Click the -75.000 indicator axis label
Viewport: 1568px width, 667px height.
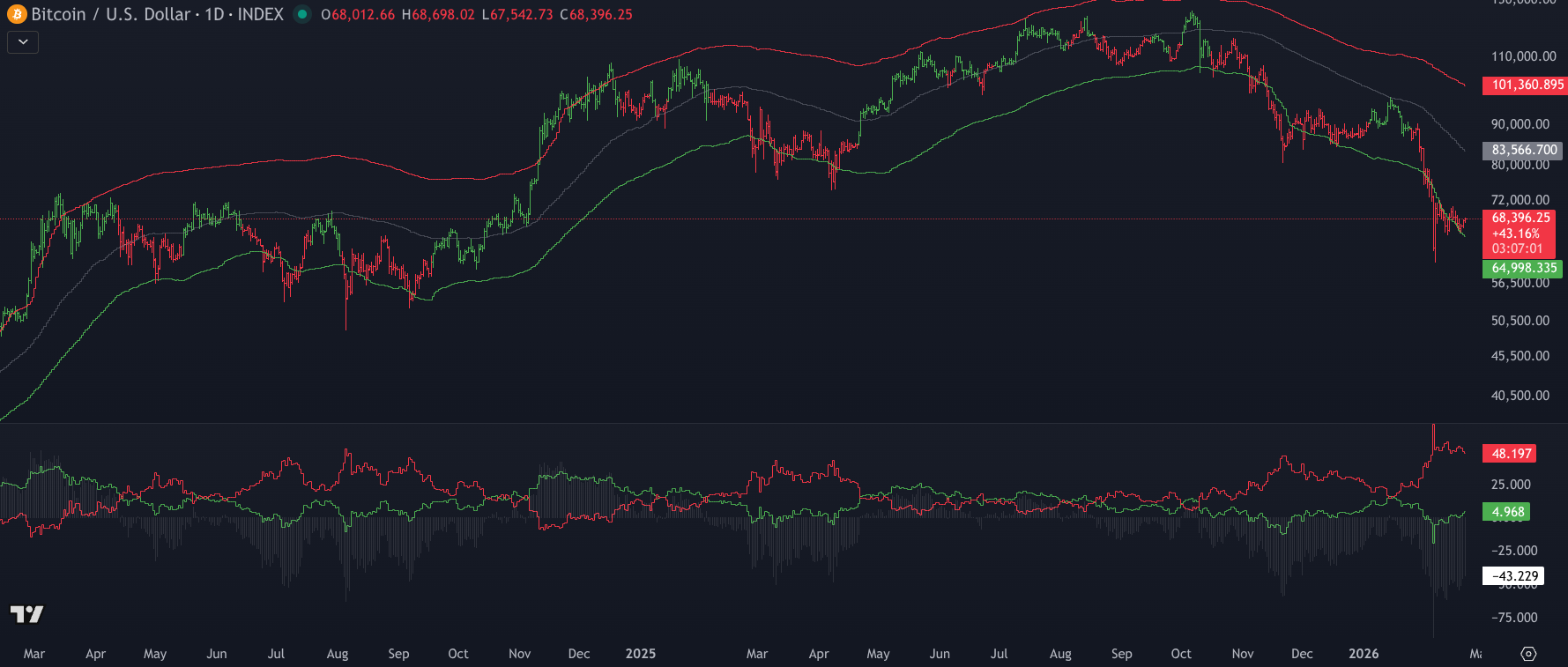click(x=1514, y=618)
